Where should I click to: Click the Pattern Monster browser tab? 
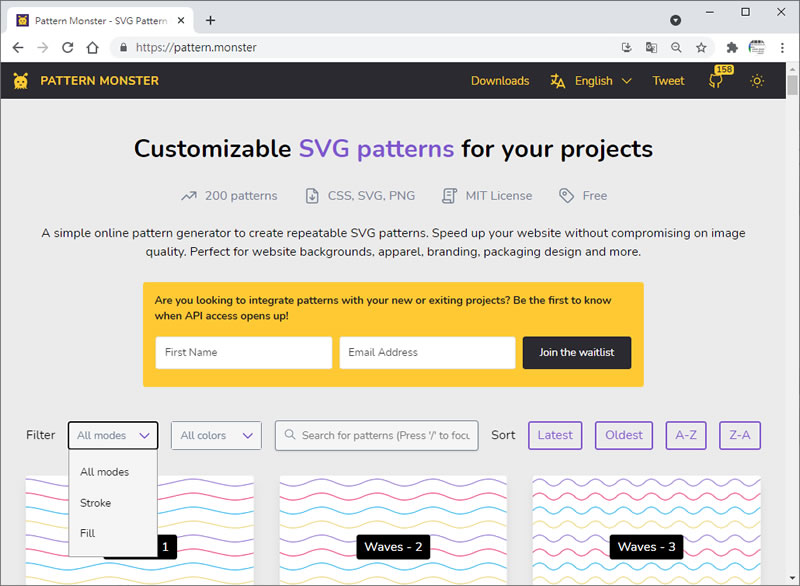pyautogui.click(x=101, y=20)
